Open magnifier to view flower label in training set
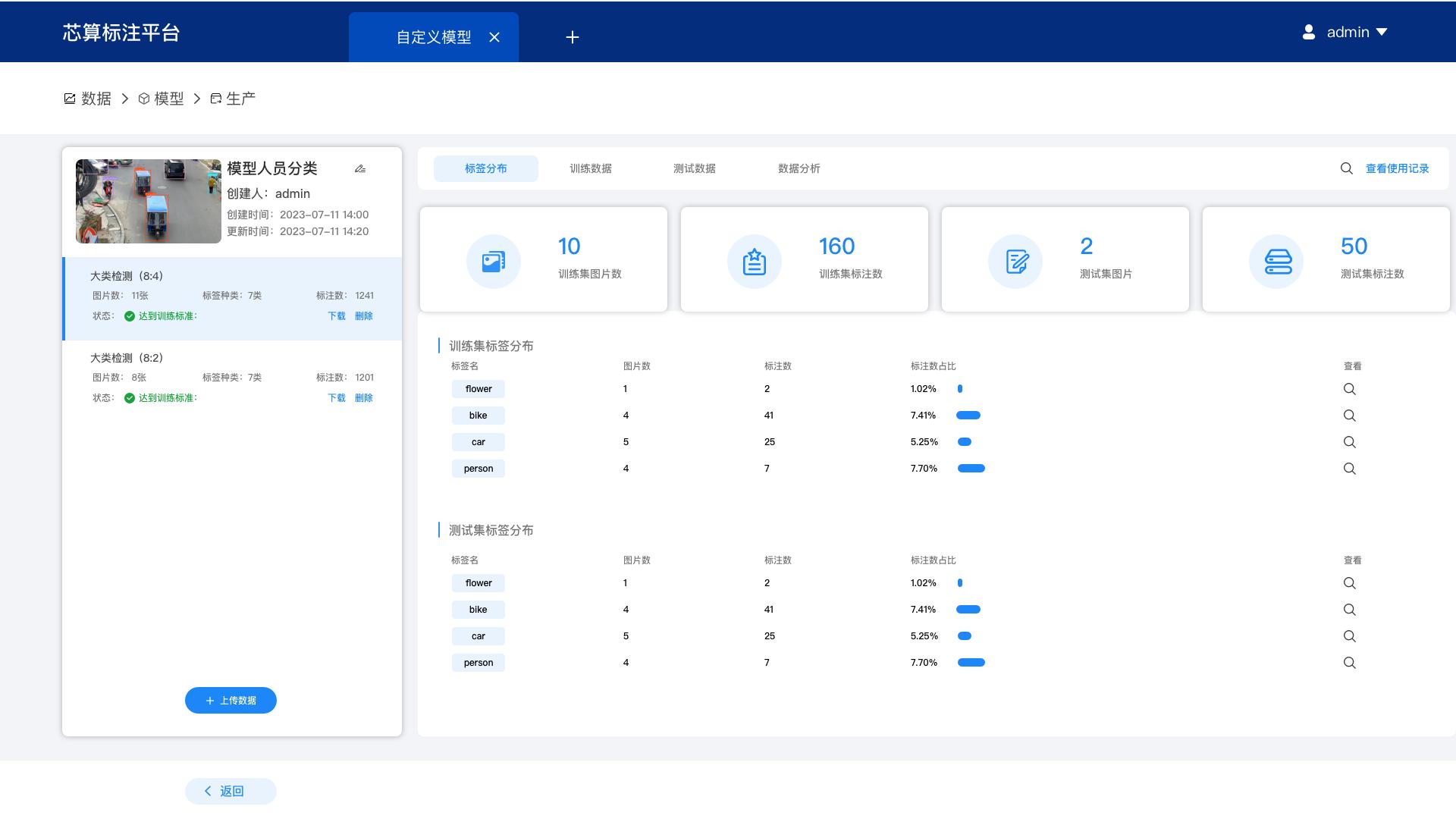Screen dimensions: 1456x819 pyautogui.click(x=1350, y=389)
